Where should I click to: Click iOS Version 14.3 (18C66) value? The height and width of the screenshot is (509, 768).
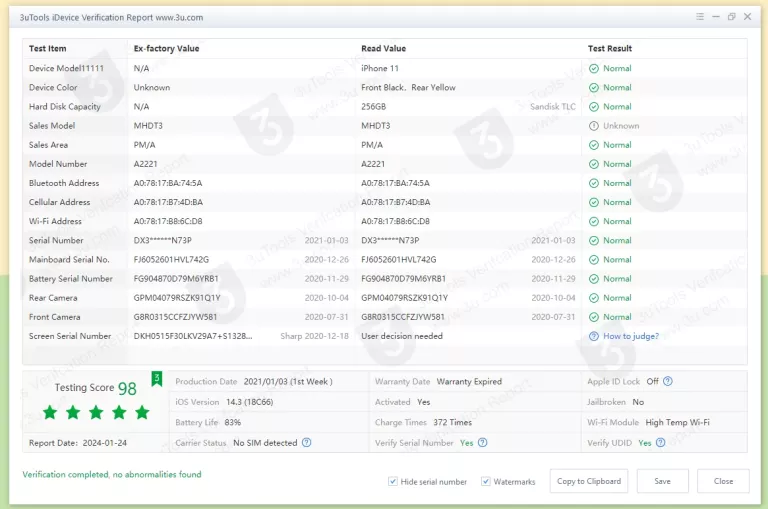point(249,402)
